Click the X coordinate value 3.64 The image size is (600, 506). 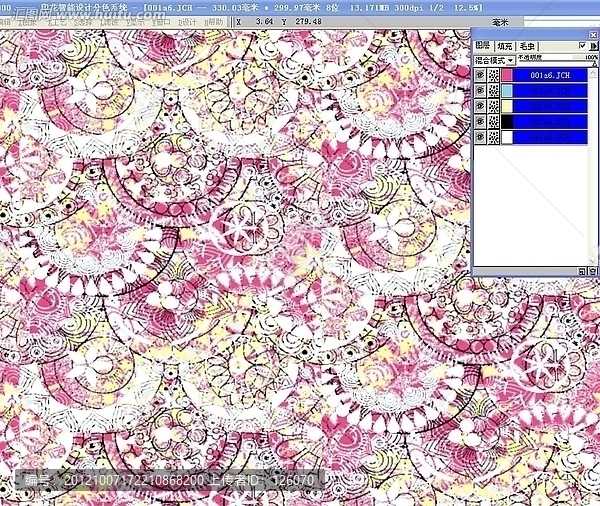coord(264,21)
